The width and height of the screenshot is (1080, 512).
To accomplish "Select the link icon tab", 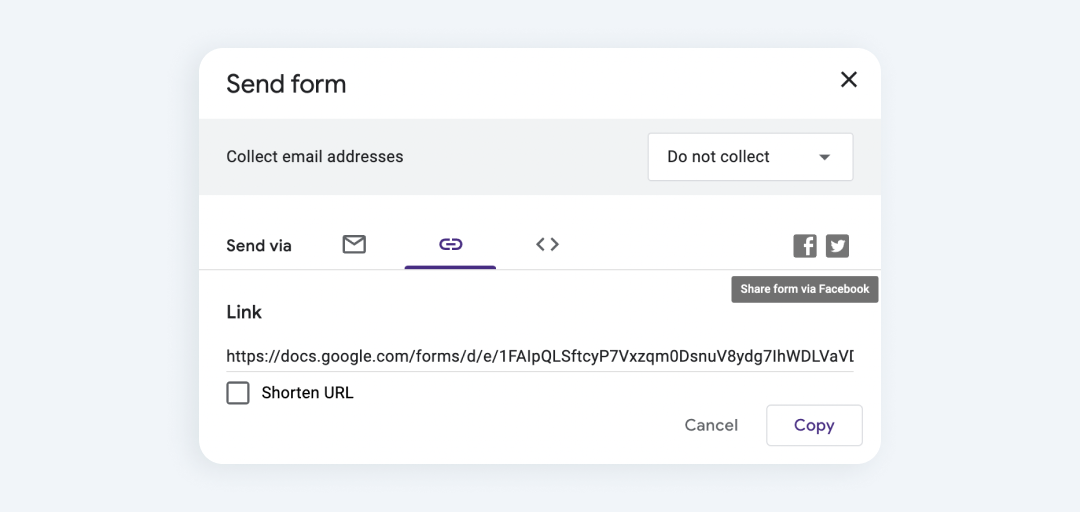I will click(451, 244).
